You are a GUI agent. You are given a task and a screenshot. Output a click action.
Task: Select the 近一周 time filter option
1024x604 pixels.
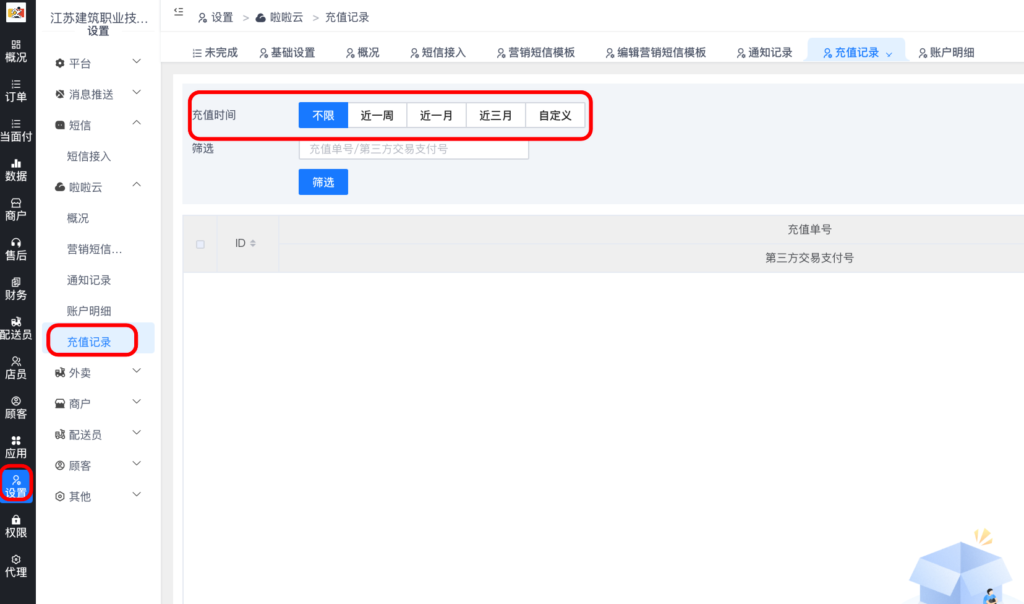[376, 114]
